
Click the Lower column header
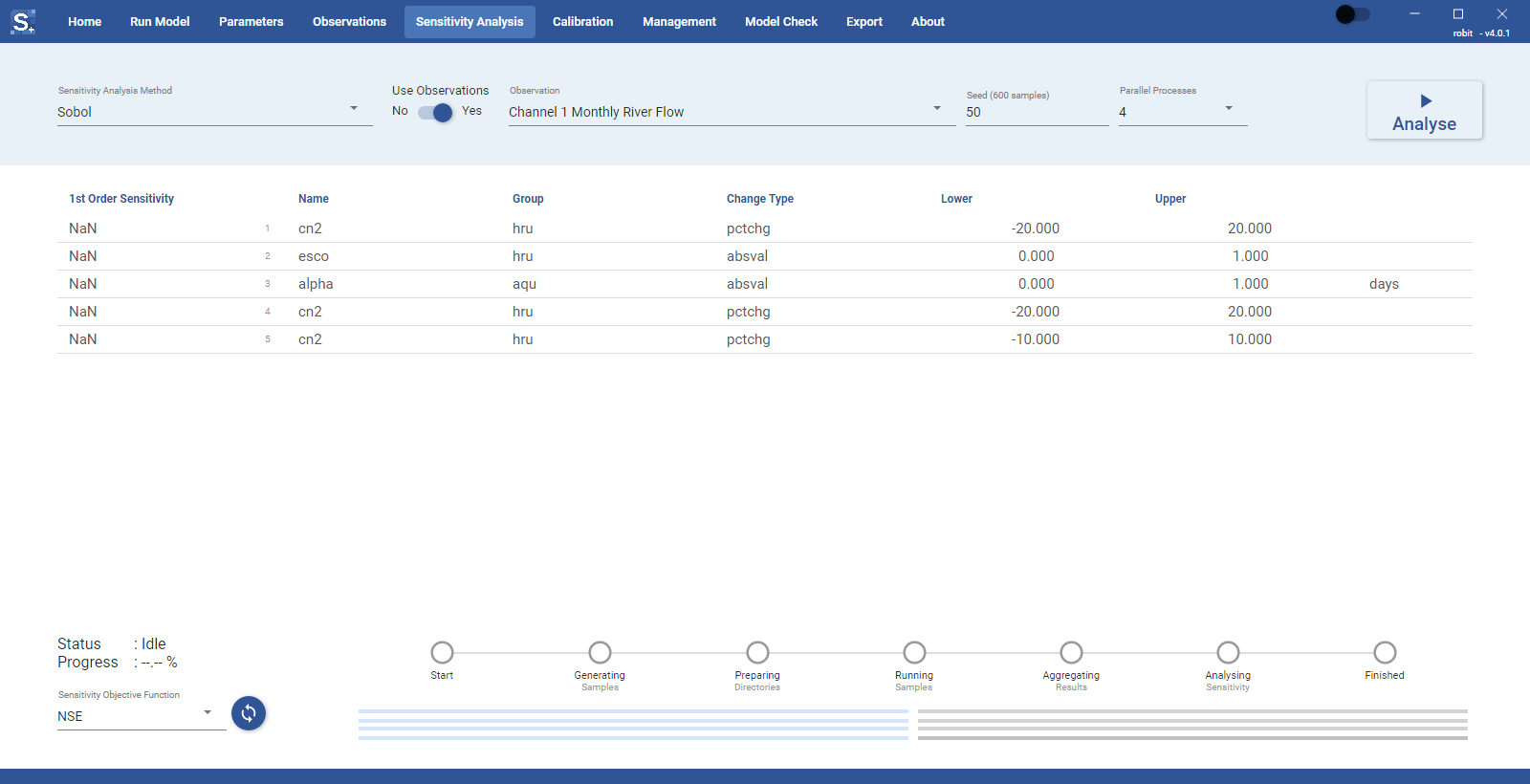956,199
